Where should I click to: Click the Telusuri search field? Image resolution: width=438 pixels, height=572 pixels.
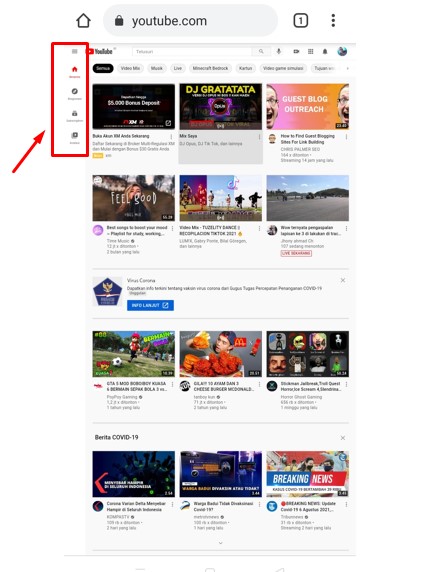[192, 51]
